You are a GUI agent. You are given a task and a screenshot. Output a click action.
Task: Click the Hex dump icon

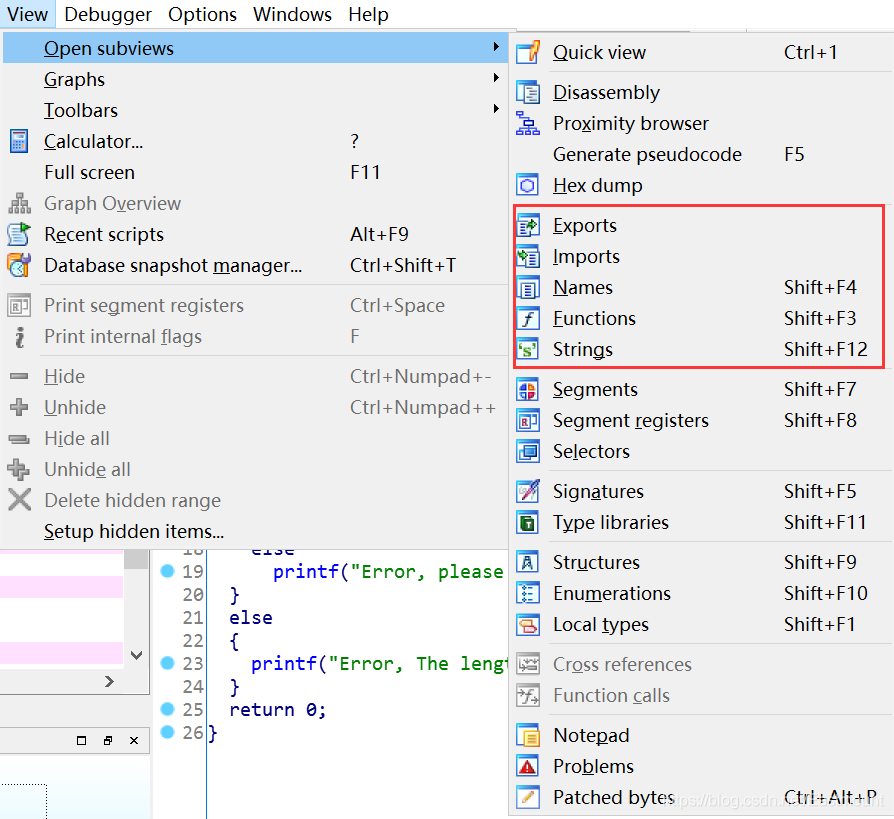pos(528,185)
